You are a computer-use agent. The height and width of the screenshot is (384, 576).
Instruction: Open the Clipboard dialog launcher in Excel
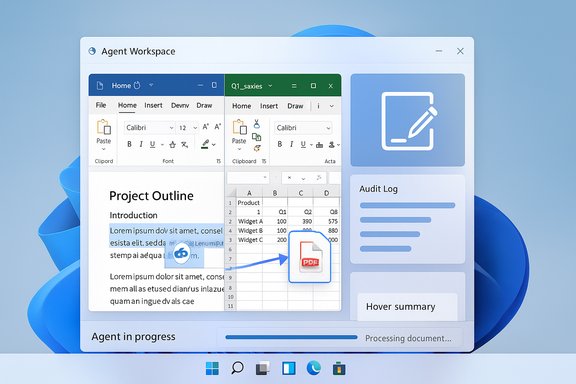[x=263, y=161]
